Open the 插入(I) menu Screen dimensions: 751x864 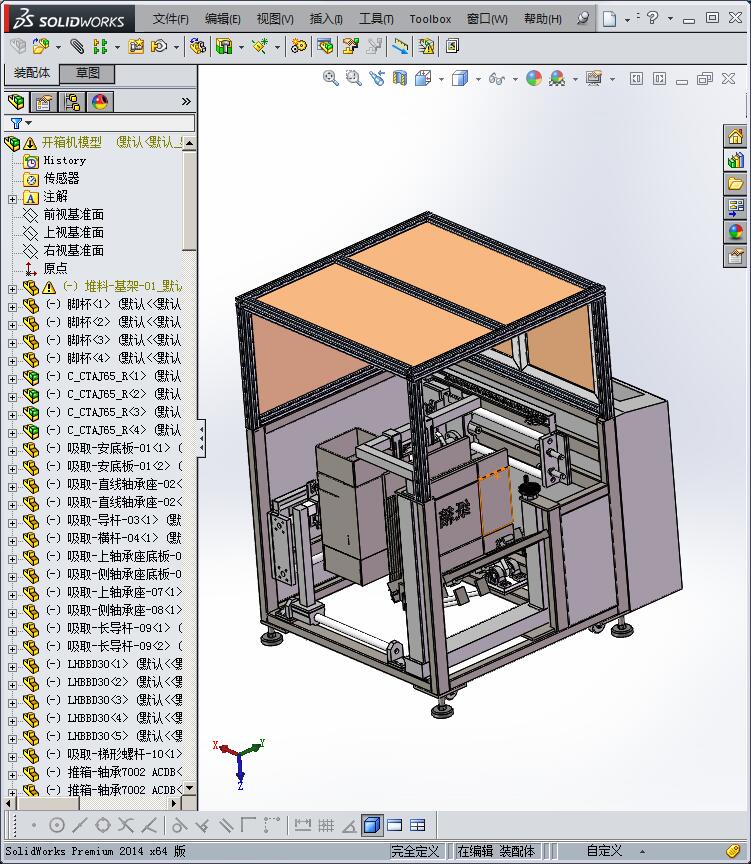click(326, 19)
